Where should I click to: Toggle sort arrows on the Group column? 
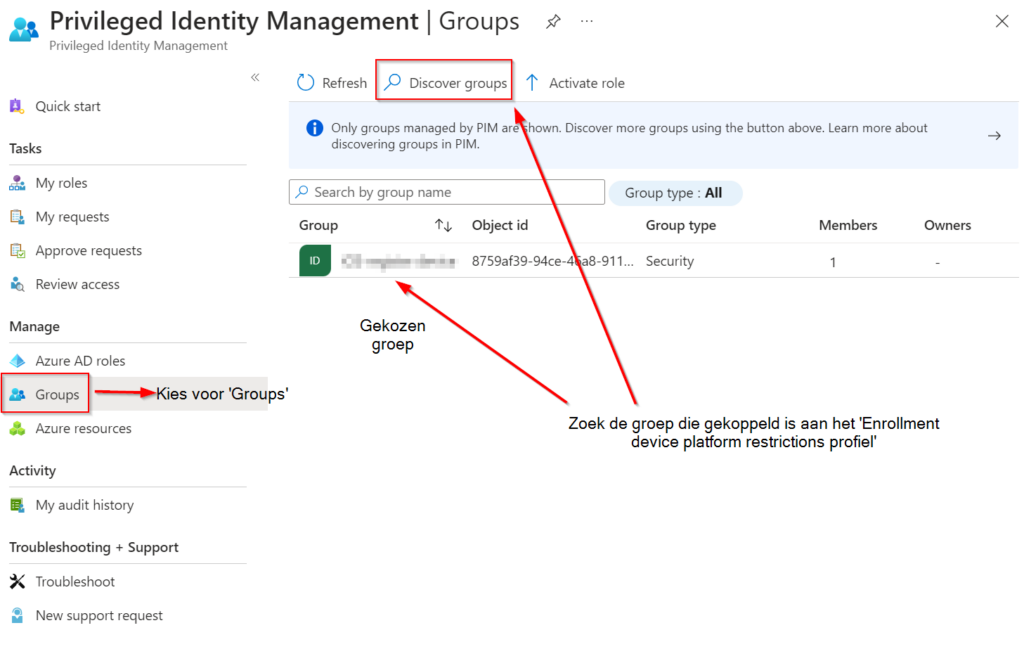point(443,226)
